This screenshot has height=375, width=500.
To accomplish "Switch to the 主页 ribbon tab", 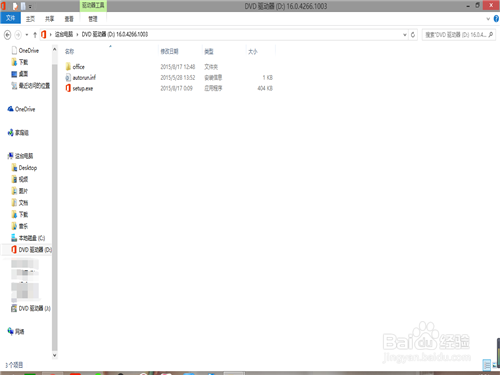I will coord(30,19).
